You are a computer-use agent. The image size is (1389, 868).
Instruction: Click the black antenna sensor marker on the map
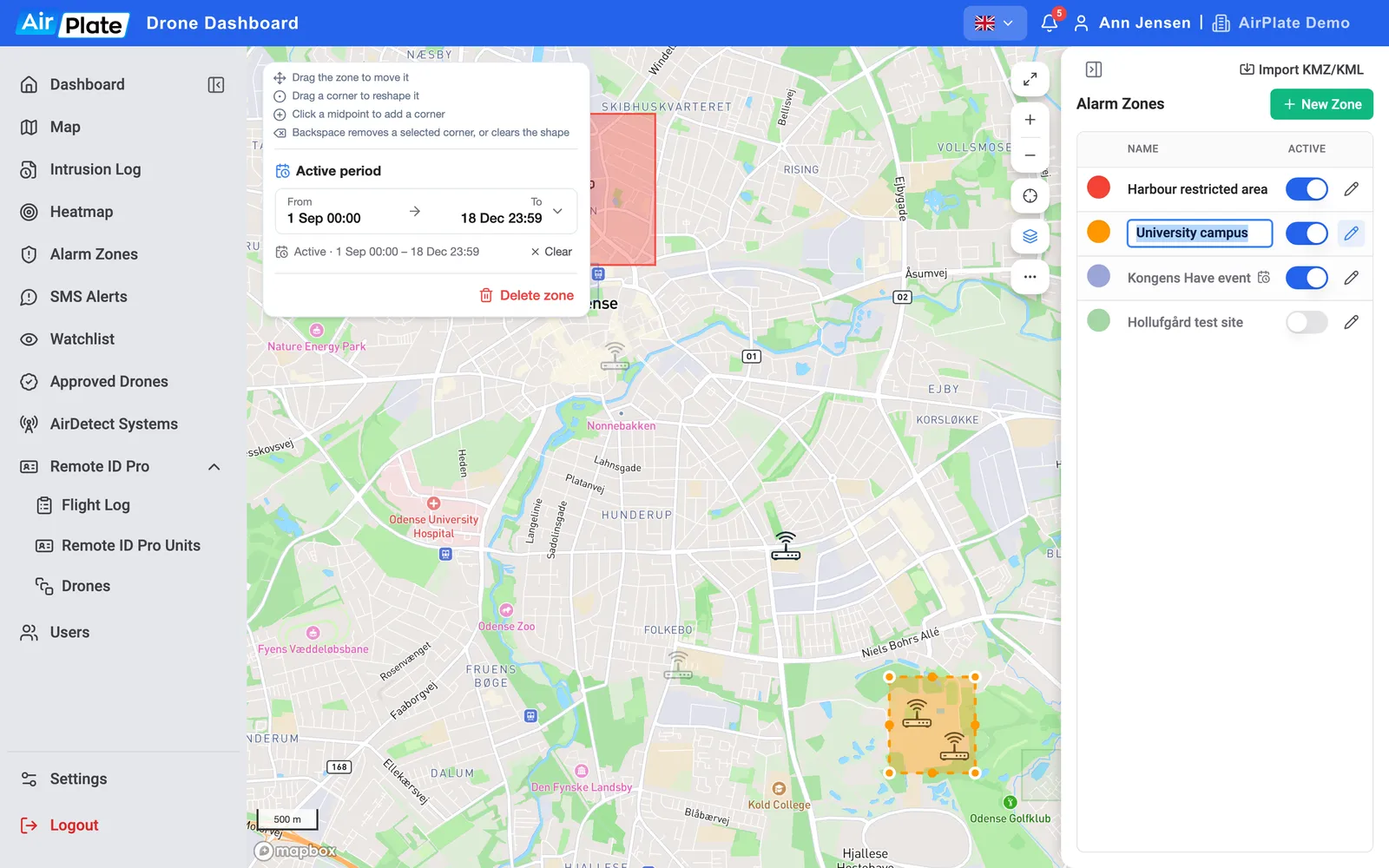(x=786, y=546)
